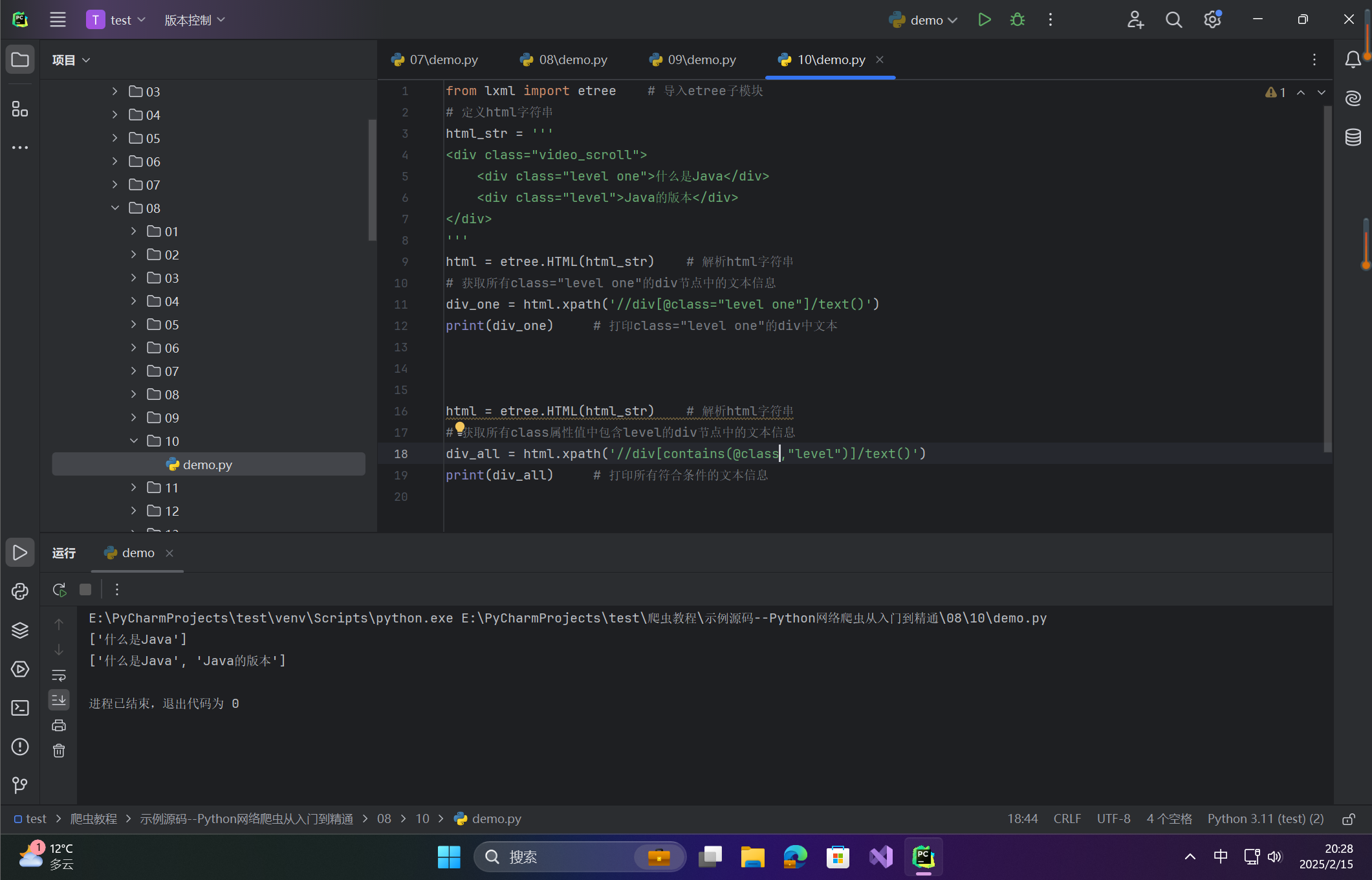Click the Python 3.11 (test) interpreter selector
Image resolution: width=1372 pixels, height=880 pixels.
click(1265, 819)
